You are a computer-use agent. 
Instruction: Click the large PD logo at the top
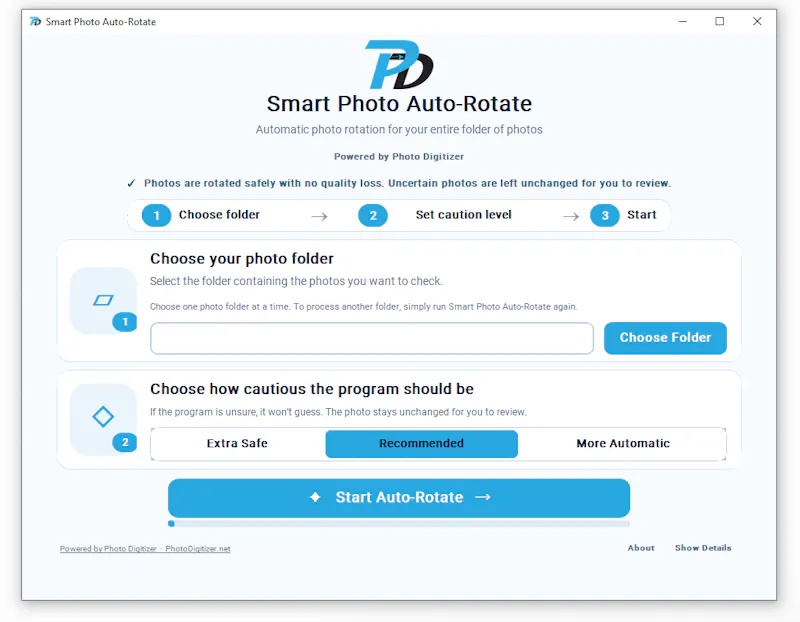[x=399, y=64]
